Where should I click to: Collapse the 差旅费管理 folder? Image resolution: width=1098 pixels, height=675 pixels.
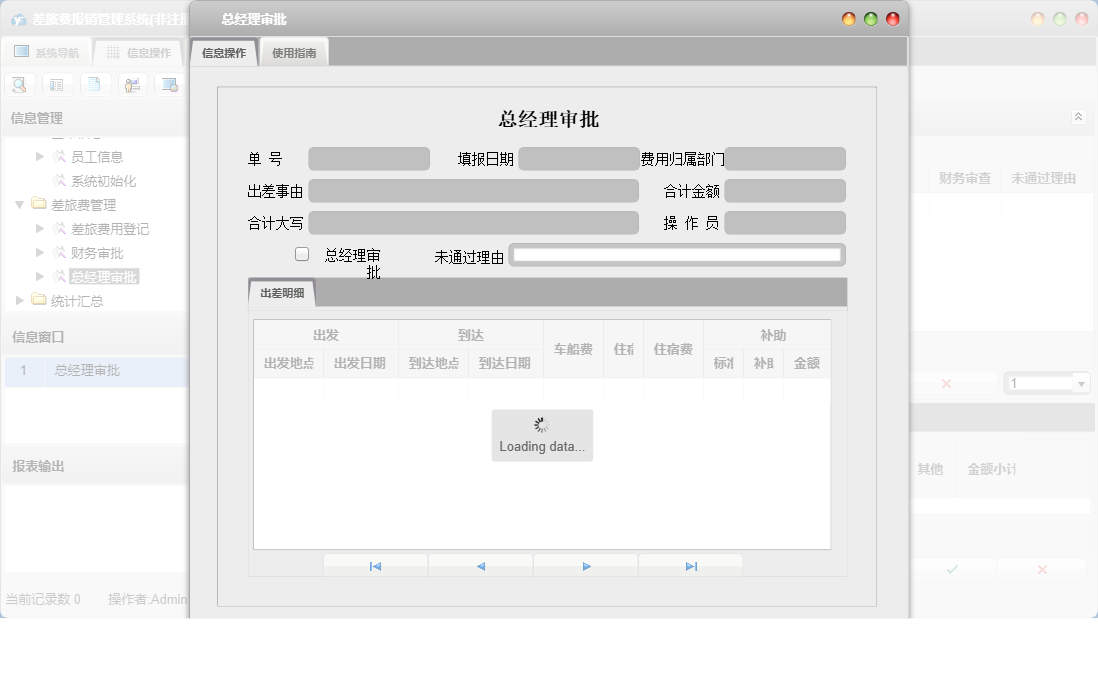[22, 205]
